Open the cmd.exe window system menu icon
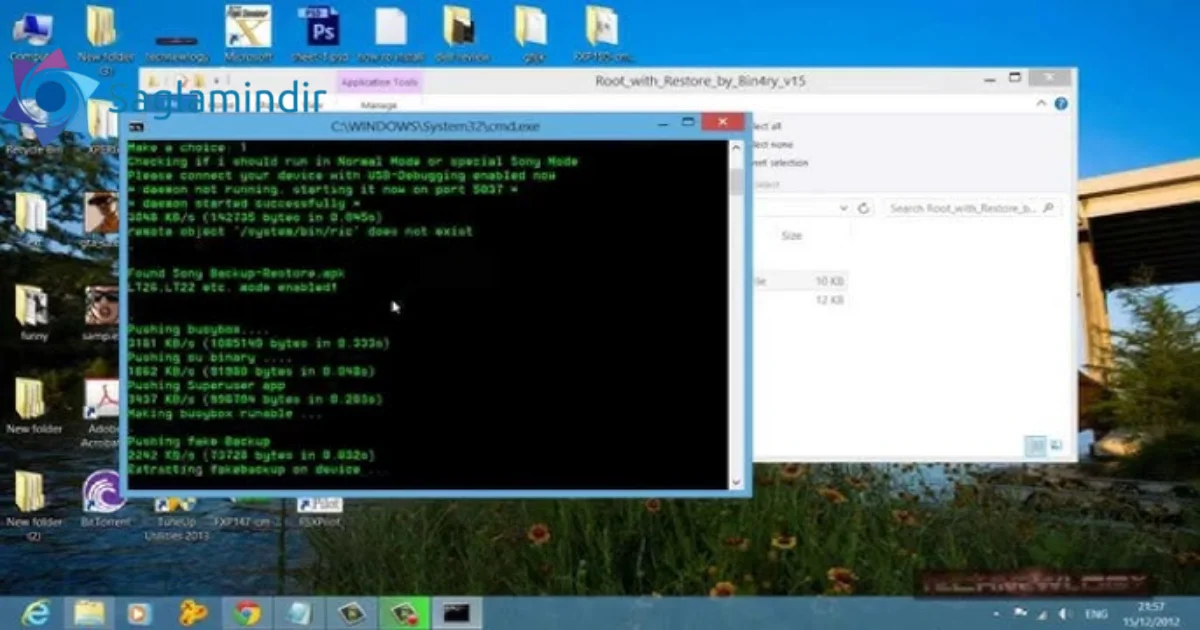The image size is (1200, 630). pyautogui.click(x=136, y=126)
